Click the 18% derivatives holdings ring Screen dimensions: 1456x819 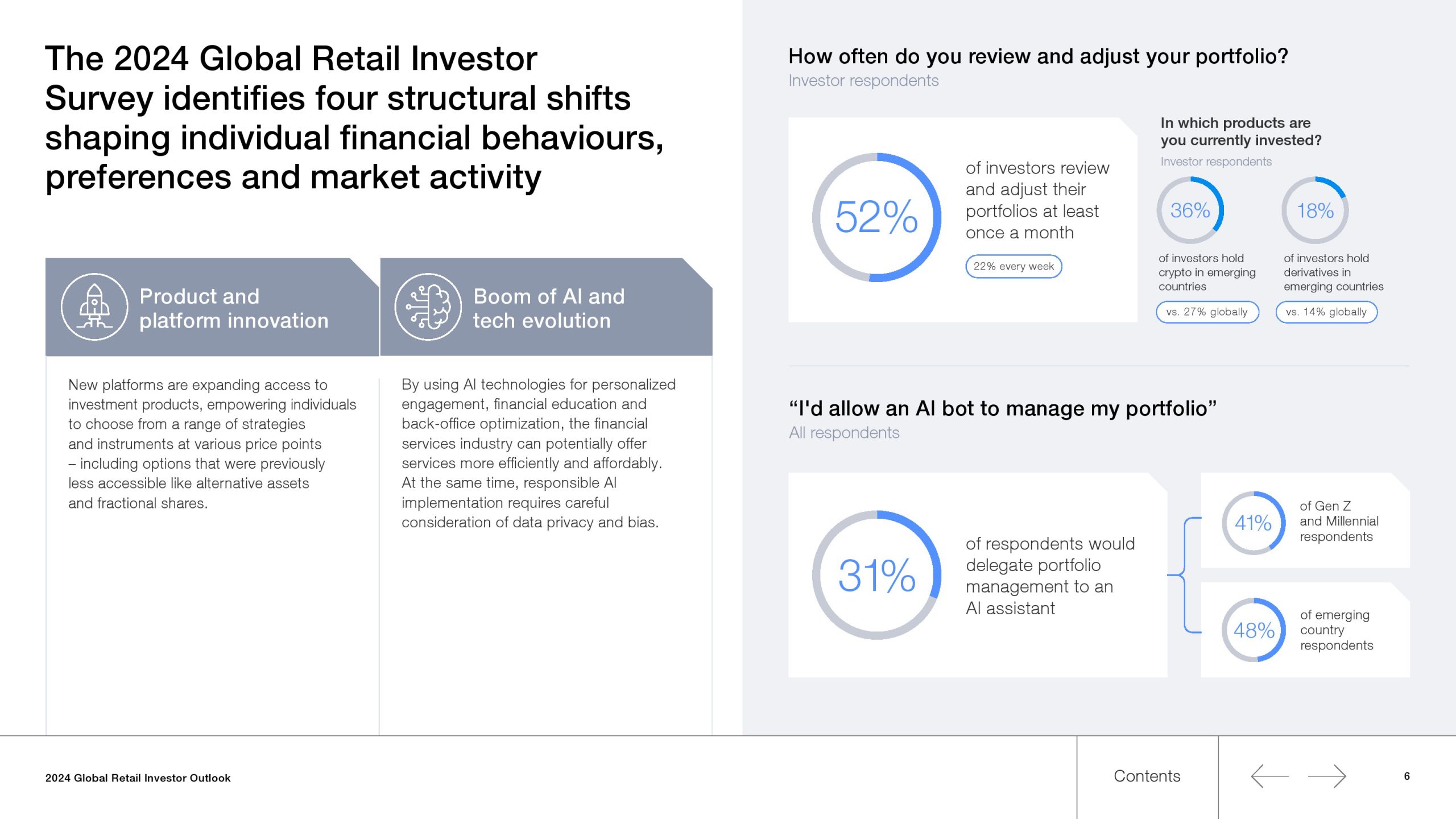pos(1315,210)
